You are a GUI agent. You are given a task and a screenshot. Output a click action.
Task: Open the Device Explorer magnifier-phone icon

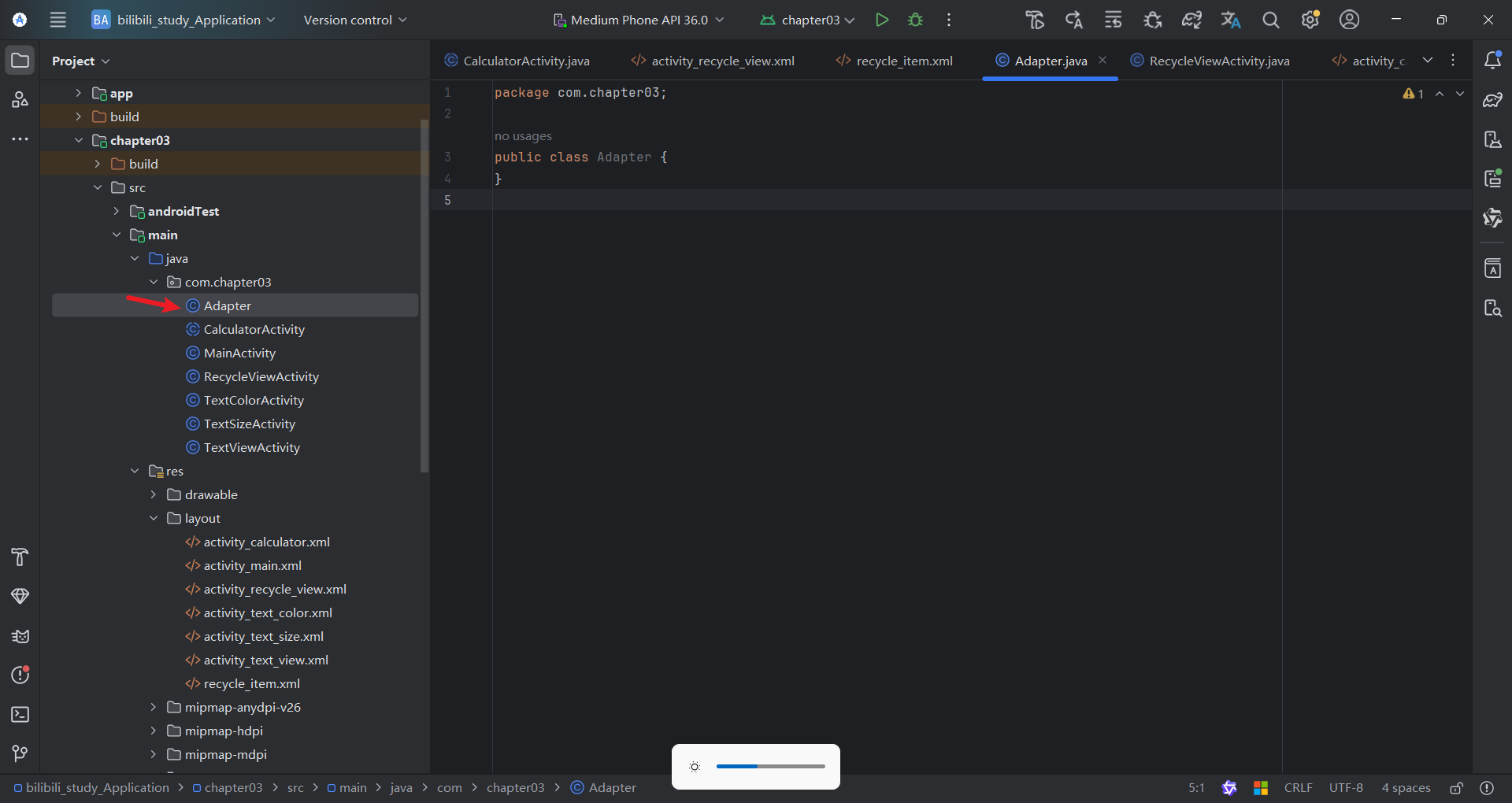1492,308
